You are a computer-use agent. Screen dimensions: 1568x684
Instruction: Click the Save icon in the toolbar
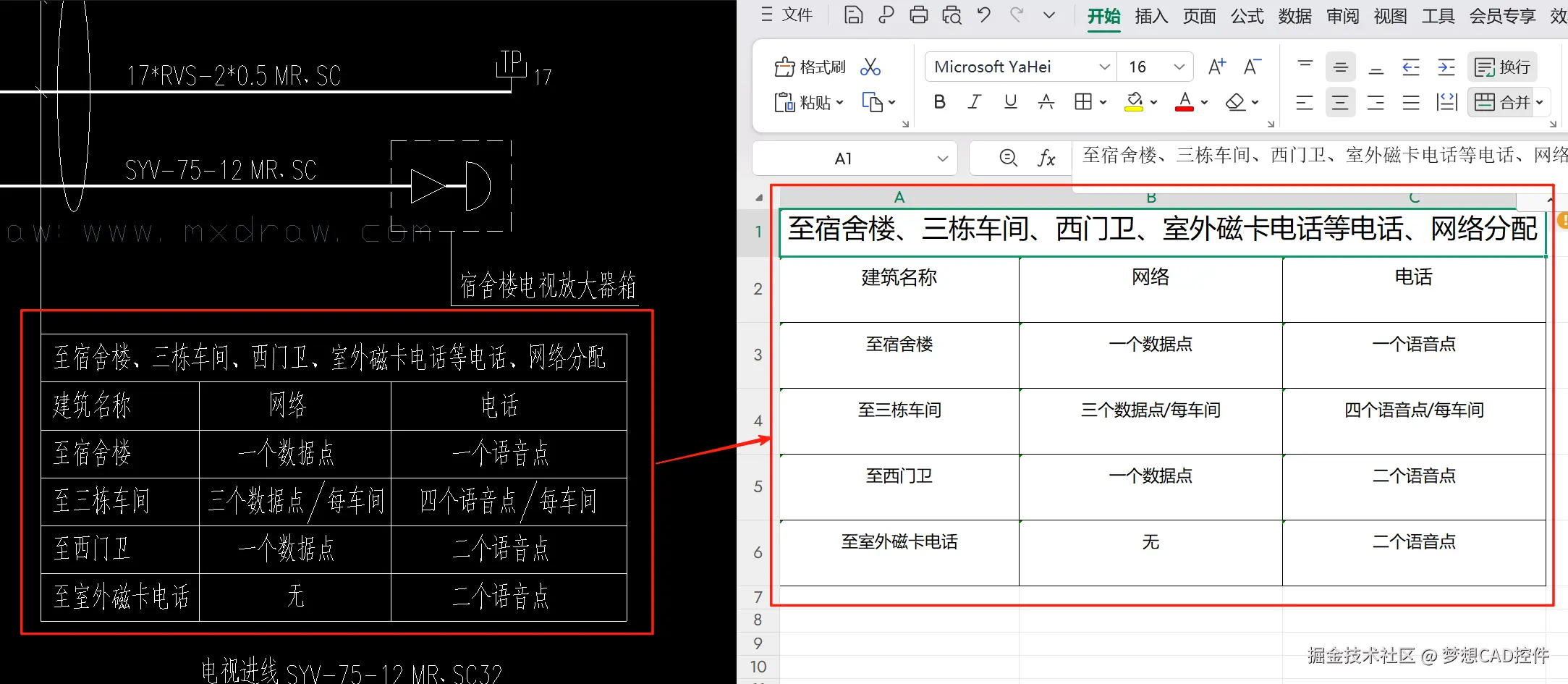(x=853, y=15)
